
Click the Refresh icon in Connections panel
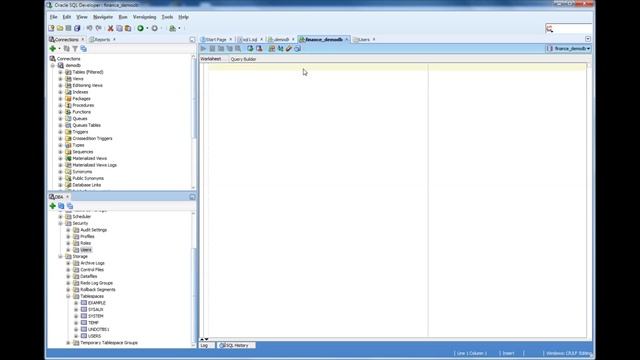point(67,49)
